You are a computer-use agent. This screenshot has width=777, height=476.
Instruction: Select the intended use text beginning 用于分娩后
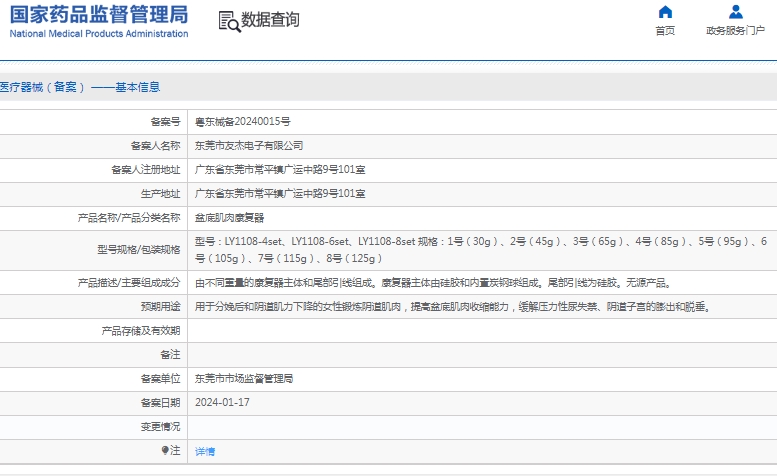tap(453, 307)
